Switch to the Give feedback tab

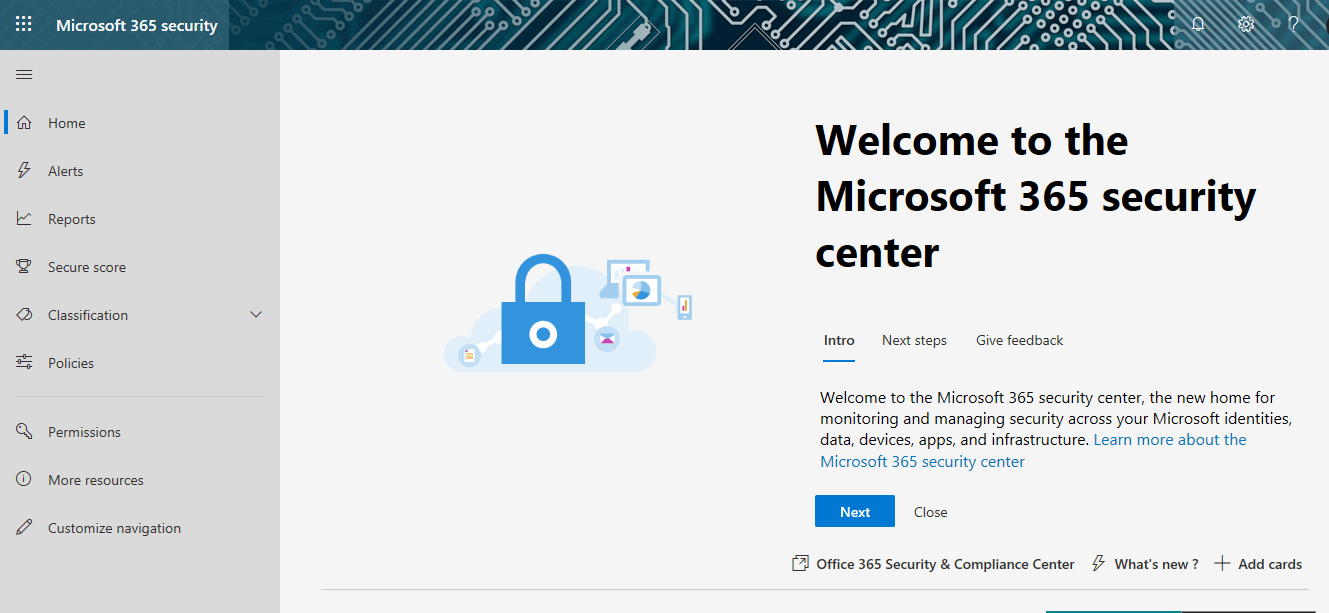[x=1020, y=341]
